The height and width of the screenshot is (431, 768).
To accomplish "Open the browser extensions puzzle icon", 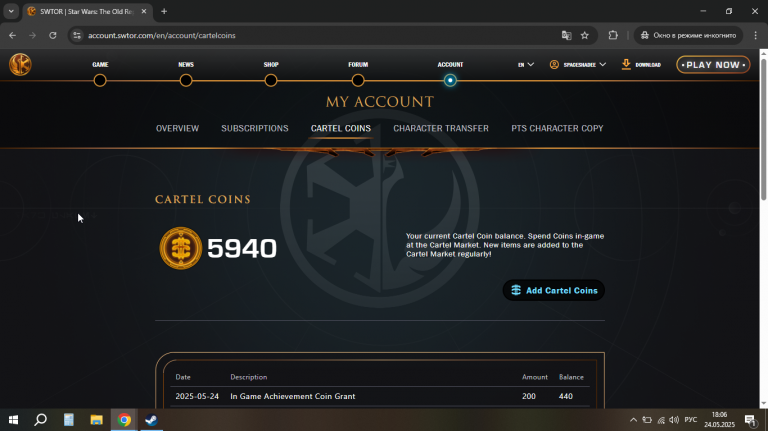I will 613,35.
